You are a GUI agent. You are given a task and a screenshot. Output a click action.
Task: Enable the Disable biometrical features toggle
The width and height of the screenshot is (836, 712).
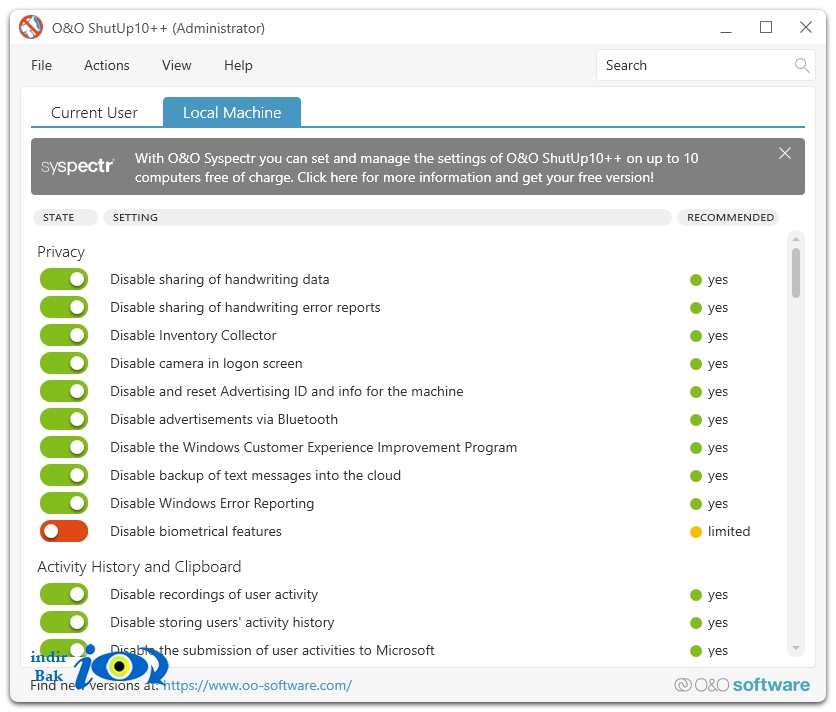click(64, 531)
